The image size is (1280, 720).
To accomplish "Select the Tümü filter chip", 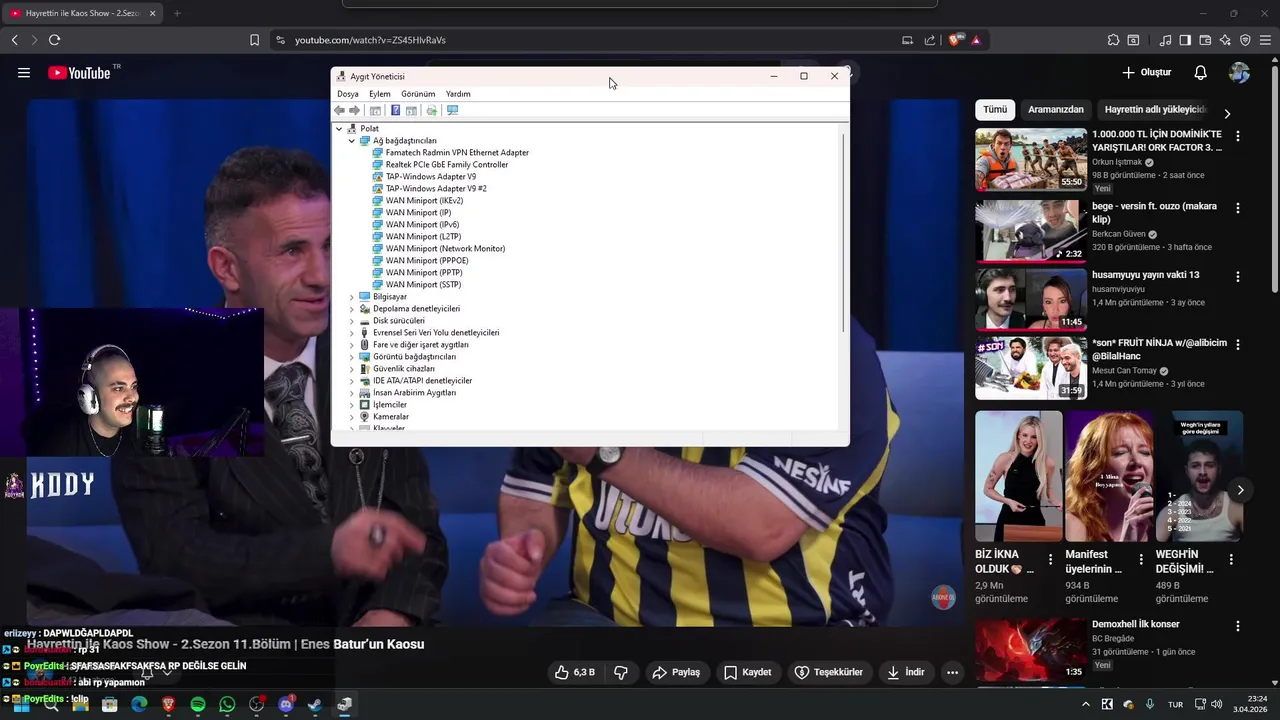I will tap(995, 110).
